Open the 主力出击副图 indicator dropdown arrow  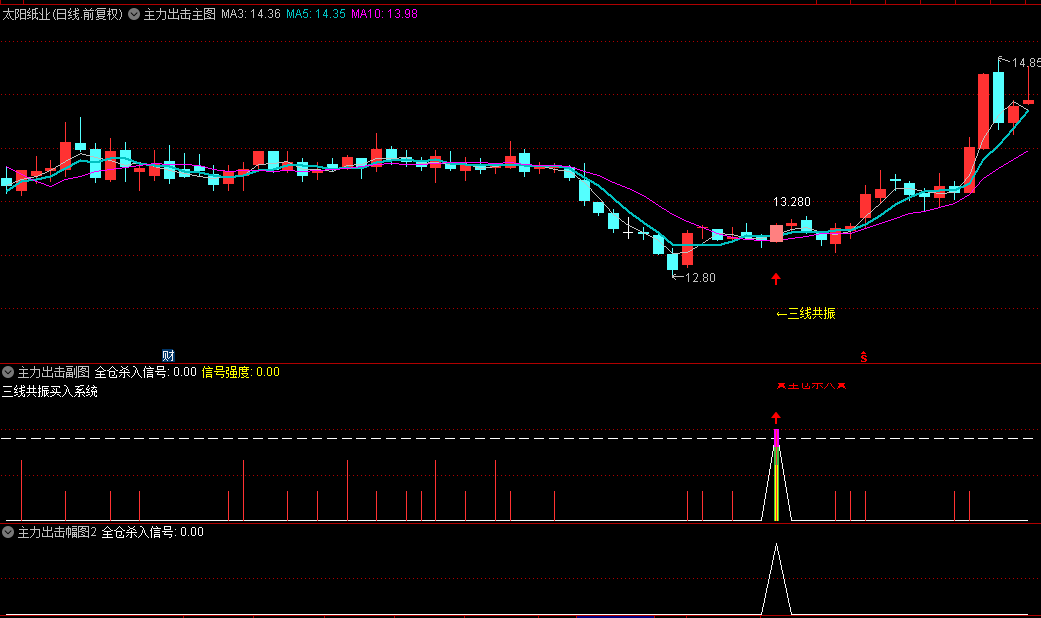tap(8, 372)
